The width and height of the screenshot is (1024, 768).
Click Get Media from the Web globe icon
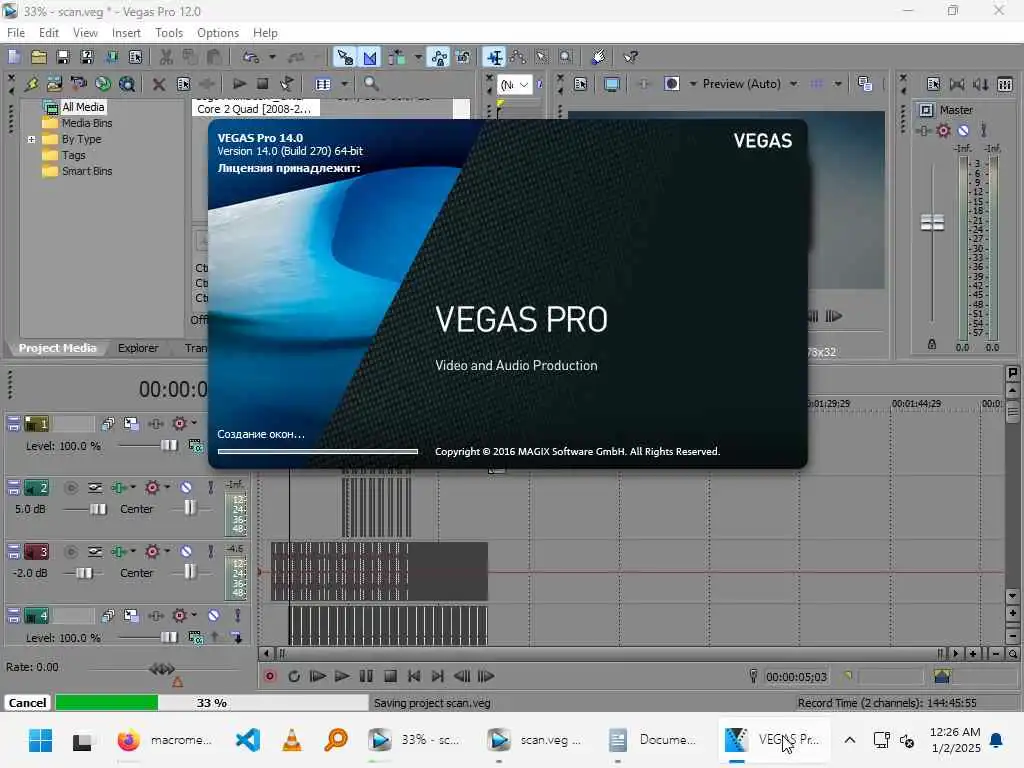[x=103, y=84]
